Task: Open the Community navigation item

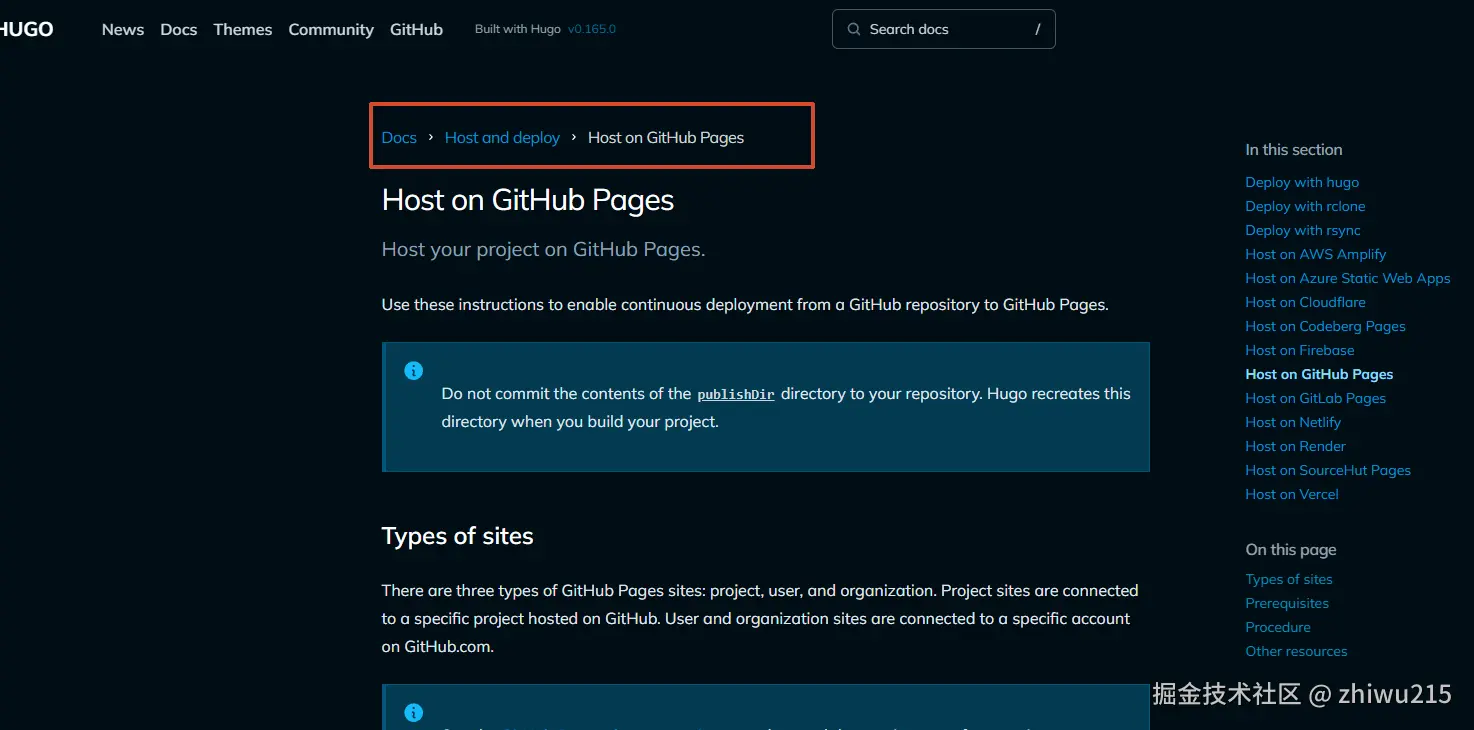Action: click(331, 29)
